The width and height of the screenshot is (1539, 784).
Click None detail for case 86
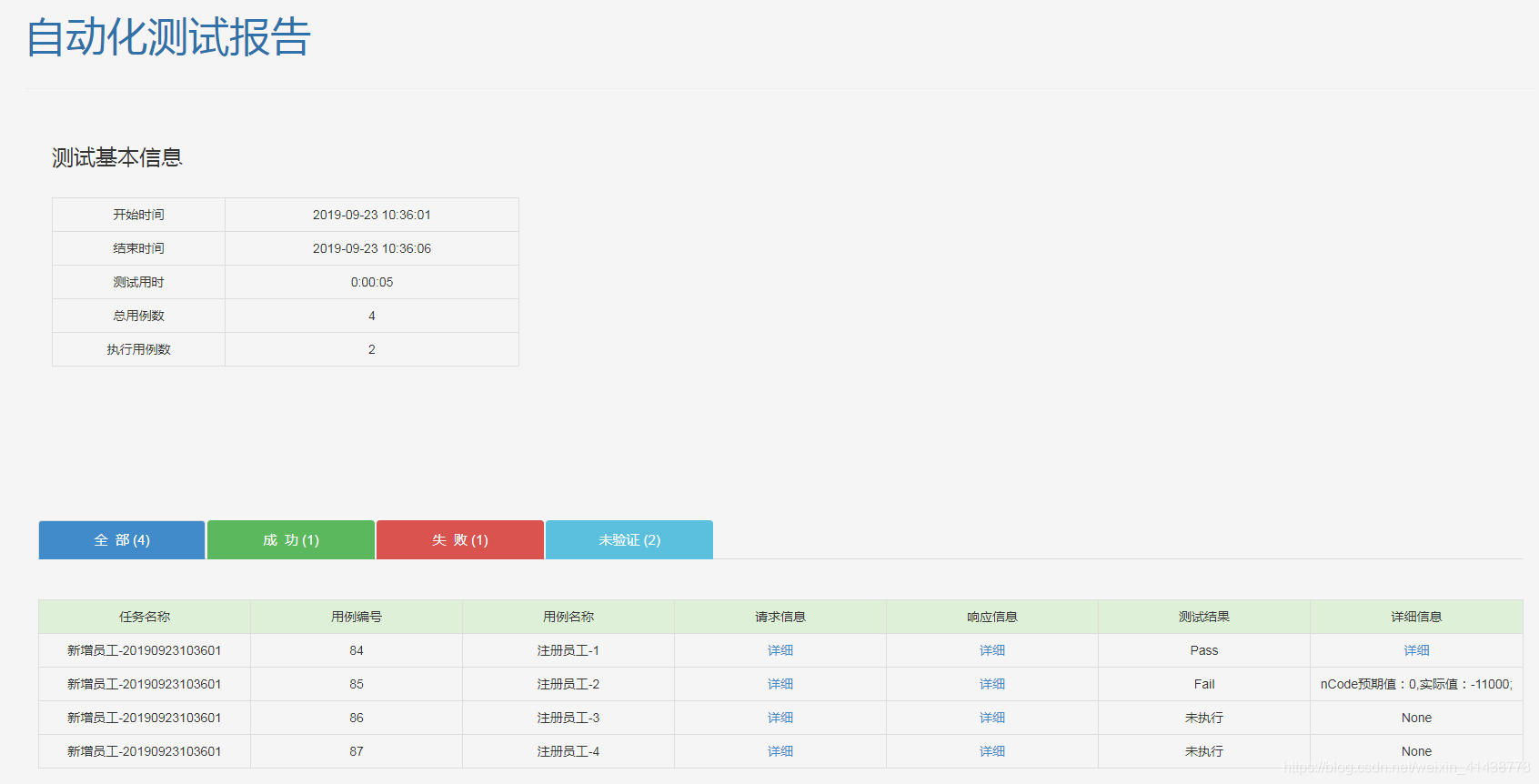tap(1416, 718)
